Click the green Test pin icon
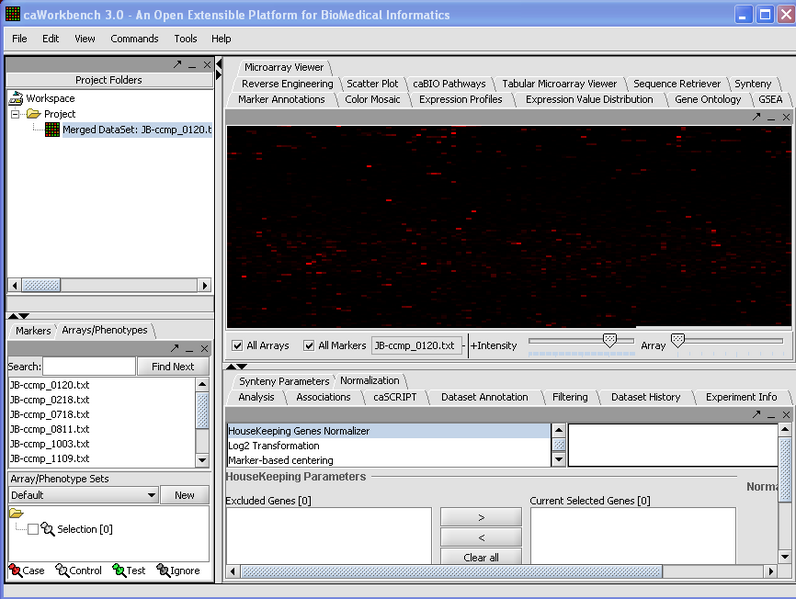Image resolution: width=796 pixels, height=599 pixels. (x=118, y=570)
